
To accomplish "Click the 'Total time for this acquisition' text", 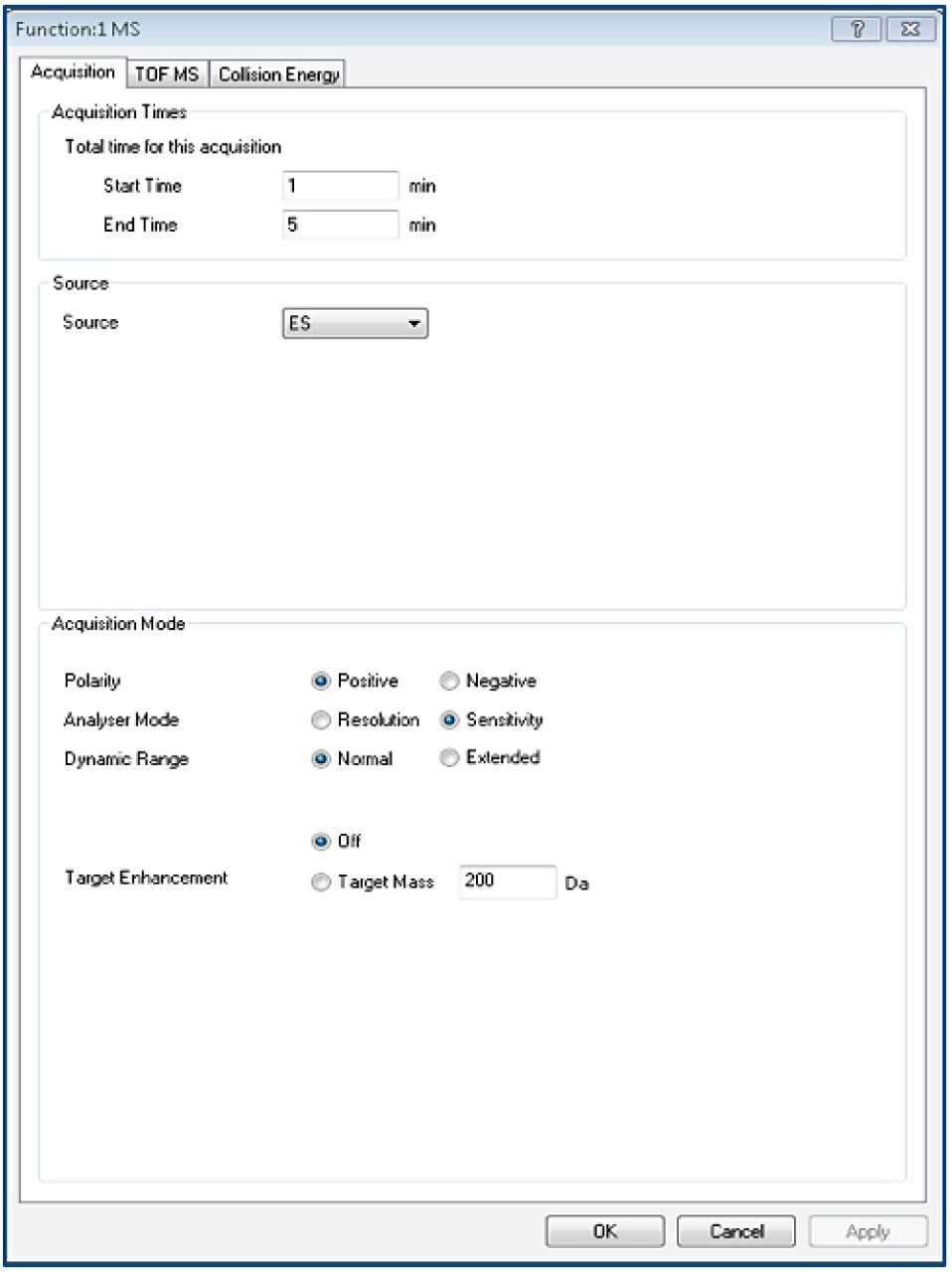I will click(x=173, y=147).
